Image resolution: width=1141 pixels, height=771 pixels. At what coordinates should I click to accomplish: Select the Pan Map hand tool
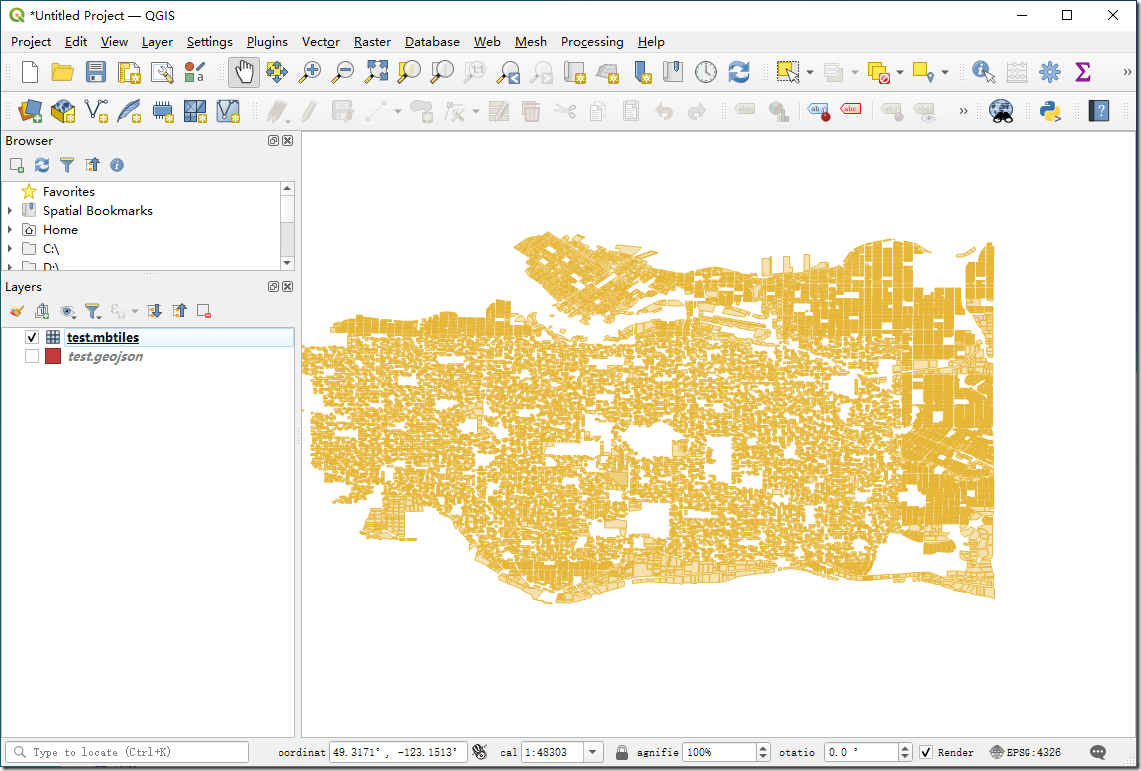click(x=244, y=72)
